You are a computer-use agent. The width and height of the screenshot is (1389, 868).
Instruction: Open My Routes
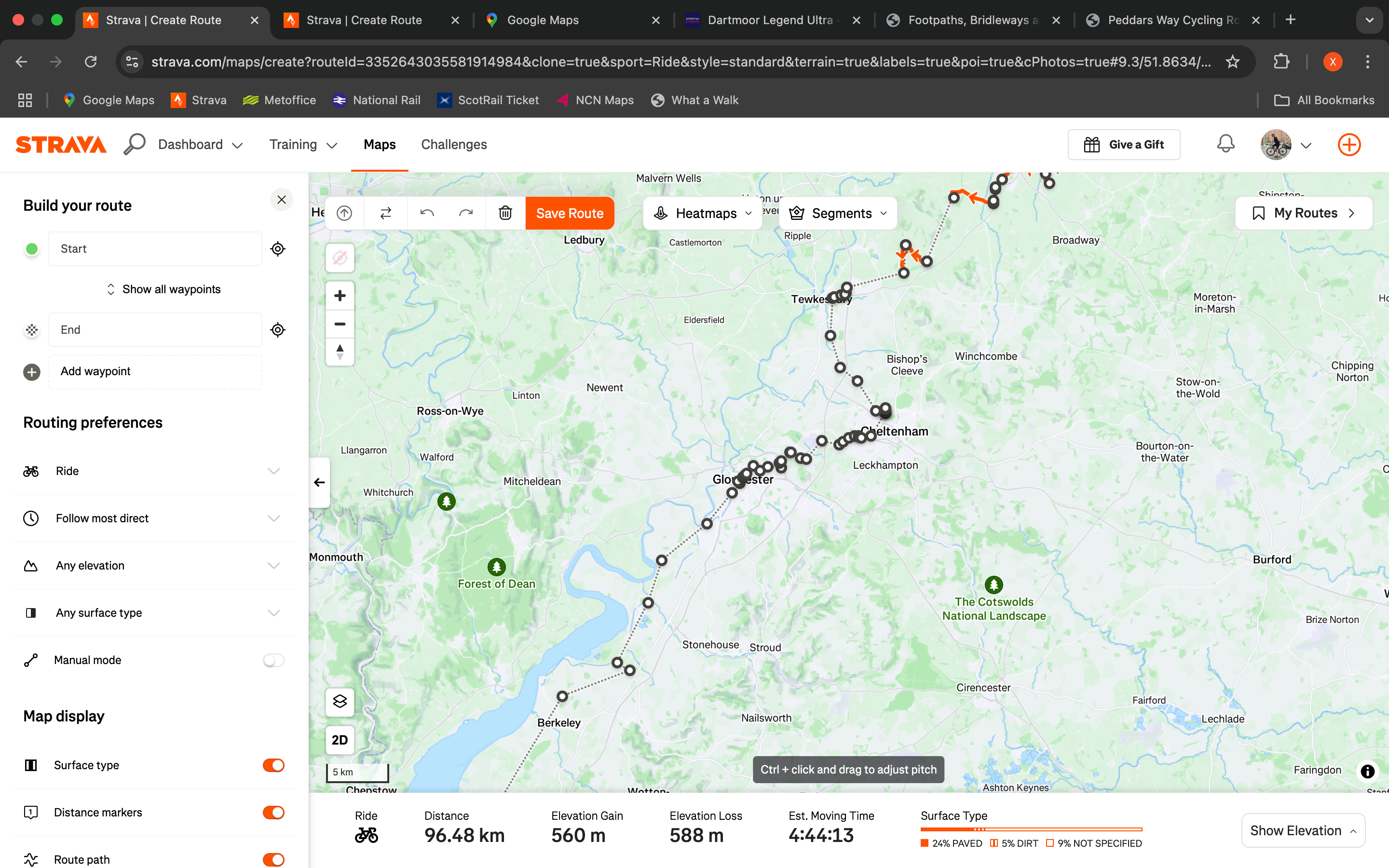[x=1304, y=213]
